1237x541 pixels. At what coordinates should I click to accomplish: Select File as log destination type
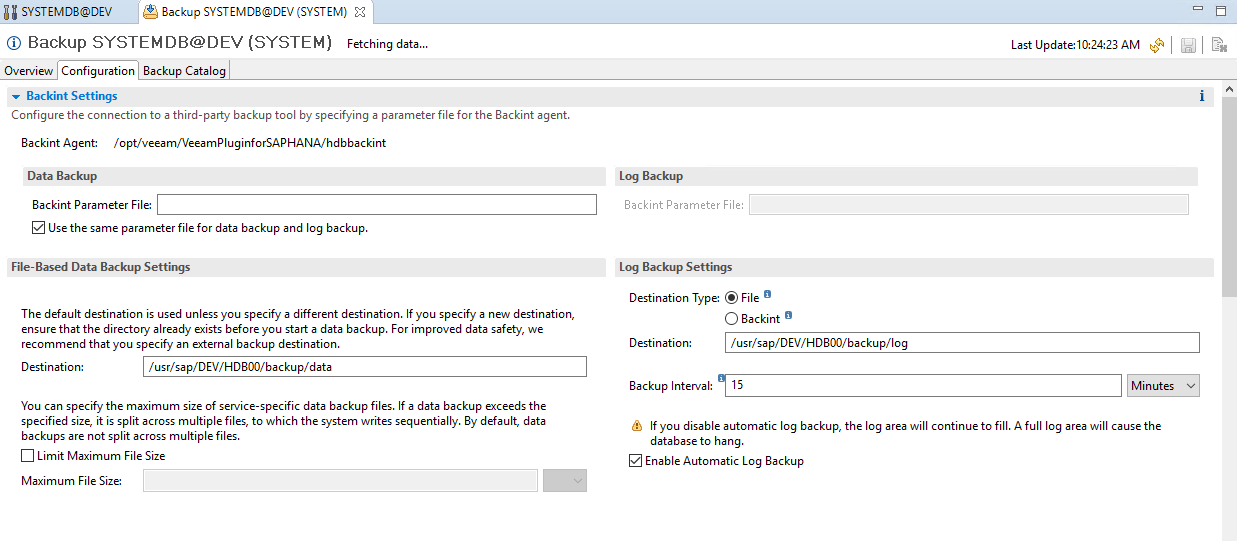(x=732, y=298)
